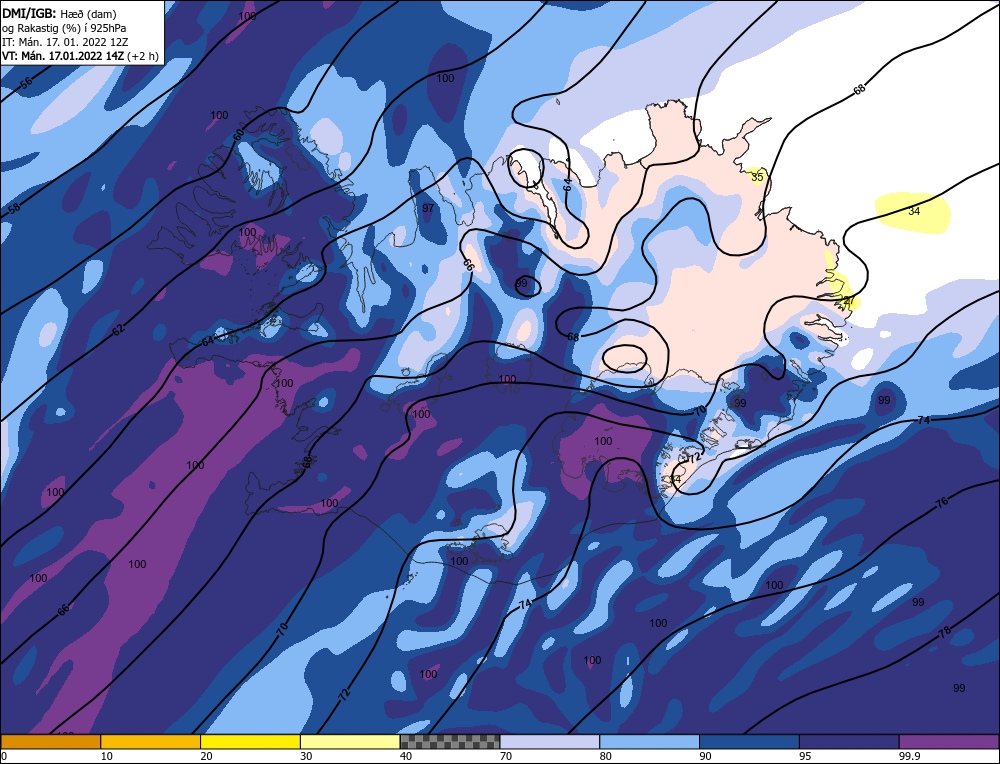This screenshot has height=764, width=1000.
Task: Click the checkered gray 40–70 legend swatch
Action: (x=450, y=741)
